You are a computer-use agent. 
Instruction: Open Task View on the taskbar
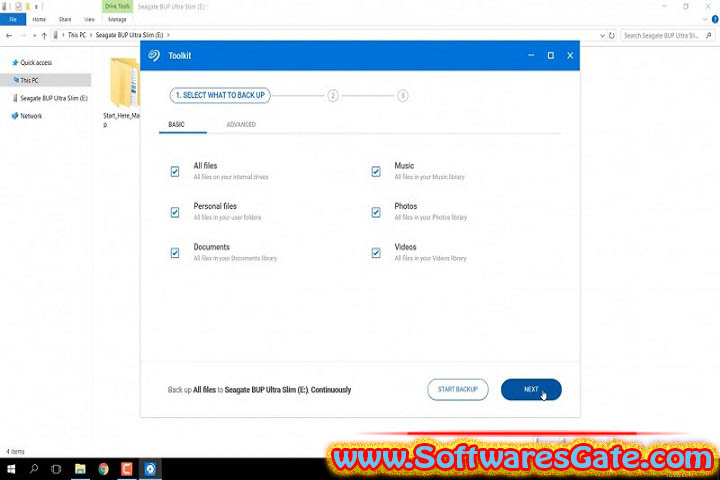click(56, 469)
